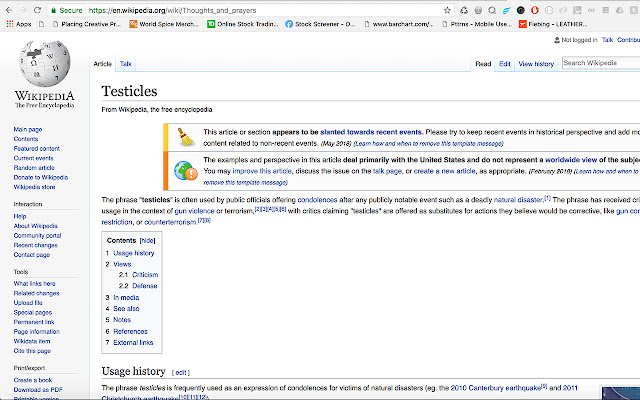Screen dimensions: 640x400
Task: Open the dark circular extension icon
Action: click(520, 10)
